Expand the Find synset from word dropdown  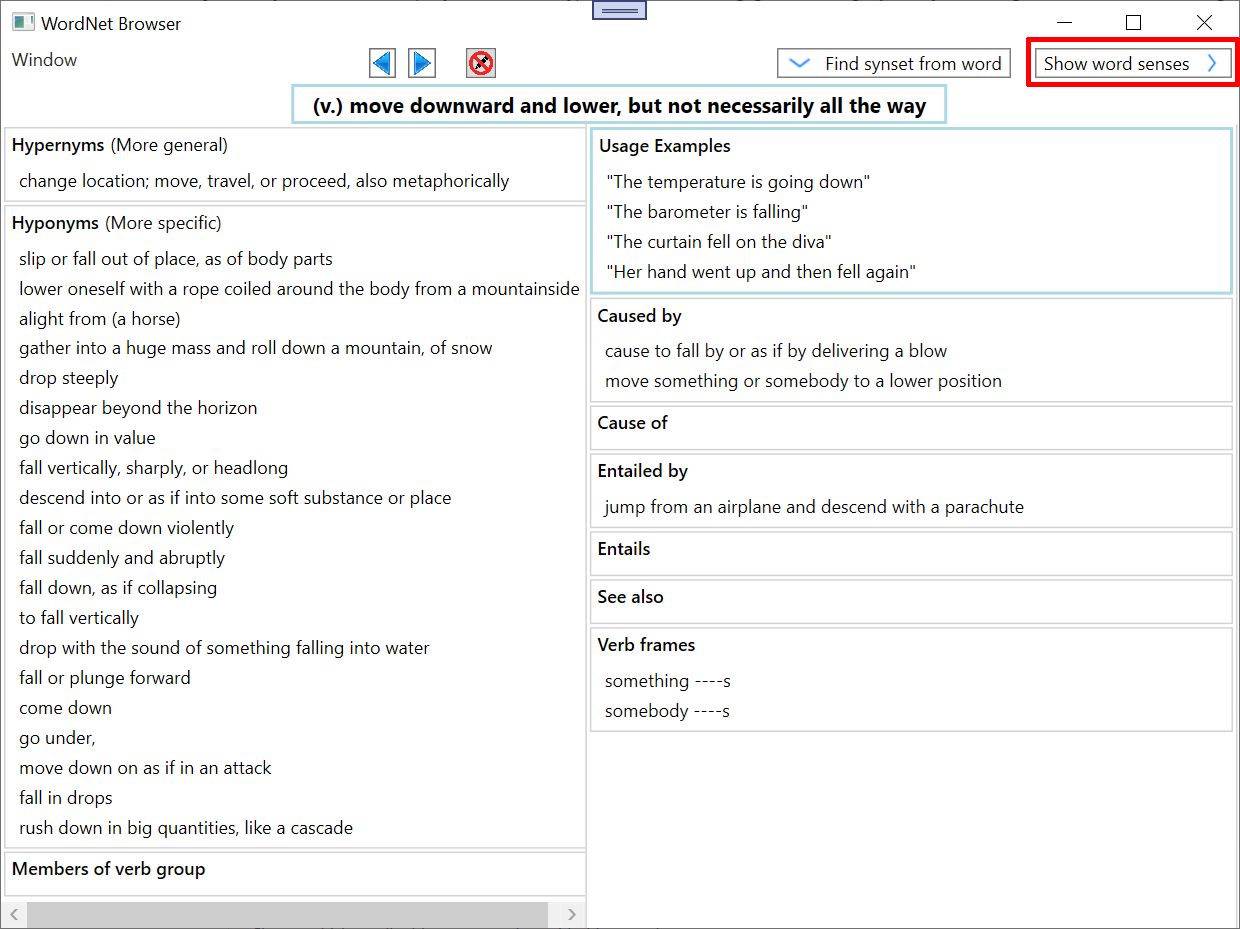[894, 63]
